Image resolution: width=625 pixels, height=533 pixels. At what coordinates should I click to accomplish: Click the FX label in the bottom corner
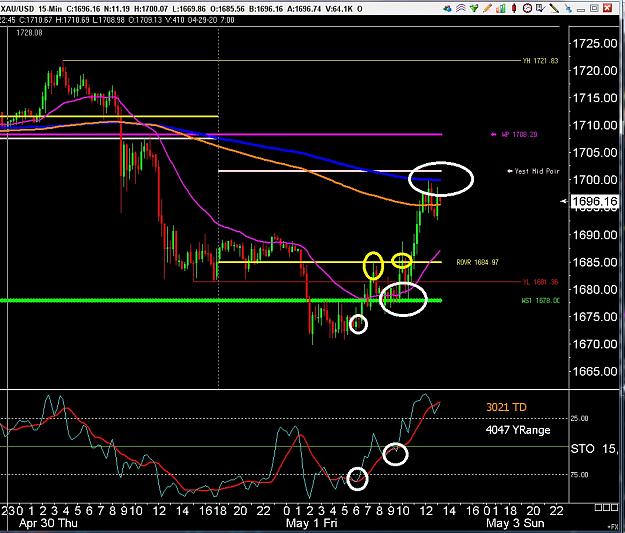(x=614, y=526)
